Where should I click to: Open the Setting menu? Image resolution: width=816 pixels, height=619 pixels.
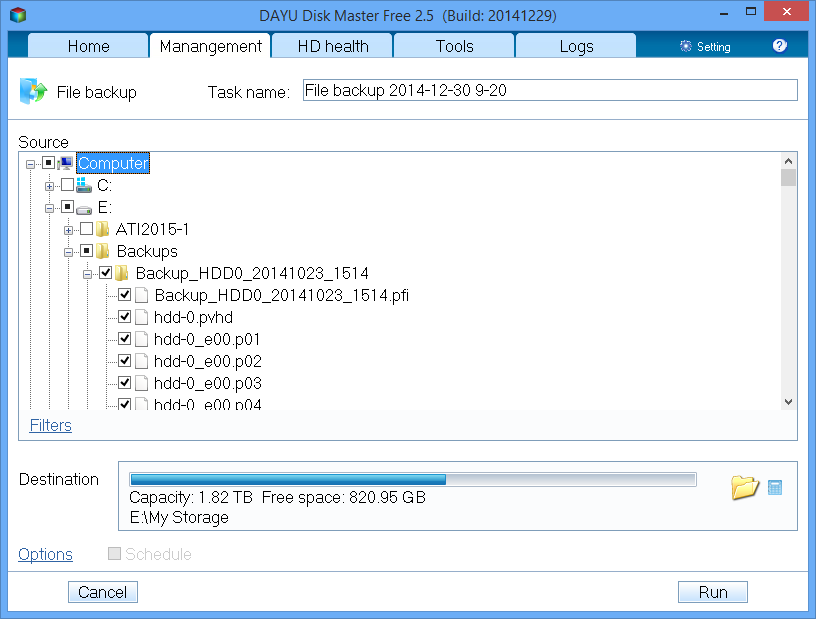705,46
